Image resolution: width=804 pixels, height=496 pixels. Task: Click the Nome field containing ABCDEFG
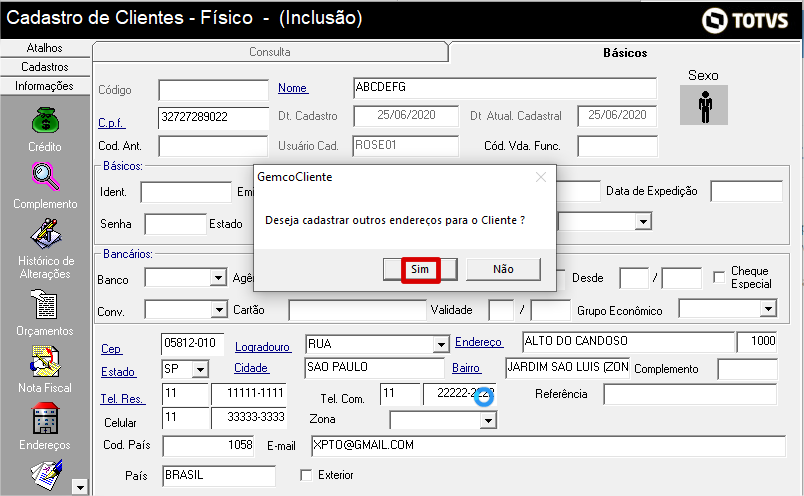(x=505, y=88)
